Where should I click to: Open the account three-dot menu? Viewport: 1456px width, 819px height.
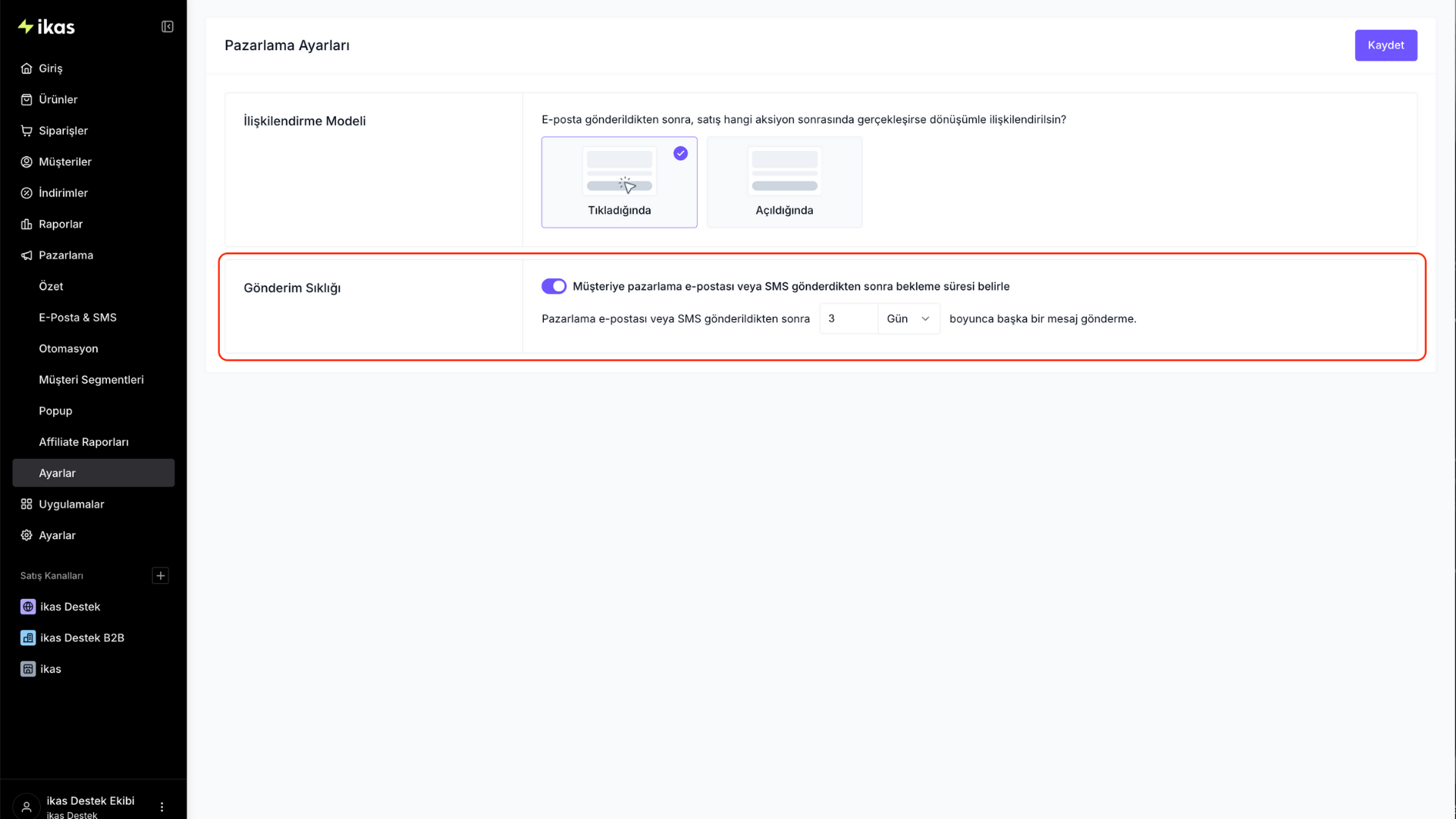pyautogui.click(x=162, y=807)
